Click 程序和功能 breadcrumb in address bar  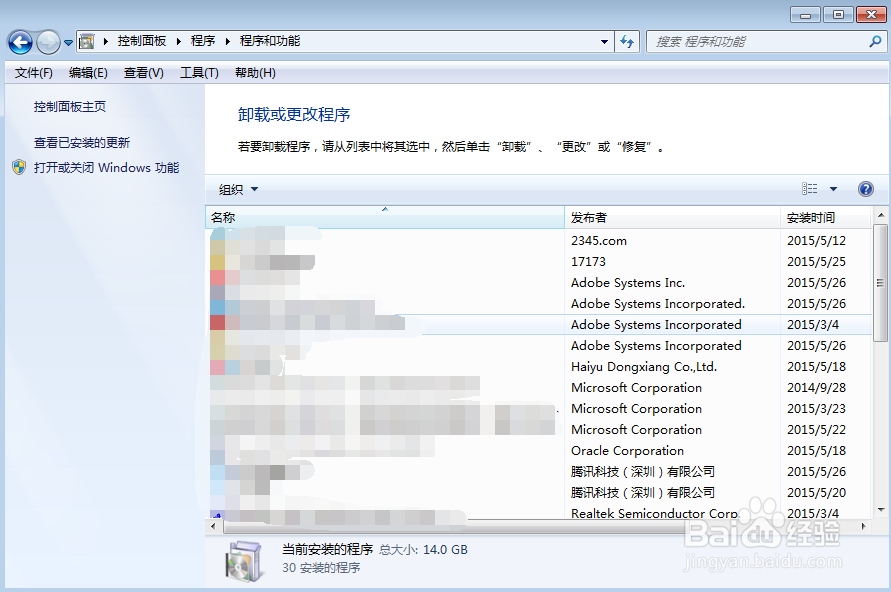(270, 41)
